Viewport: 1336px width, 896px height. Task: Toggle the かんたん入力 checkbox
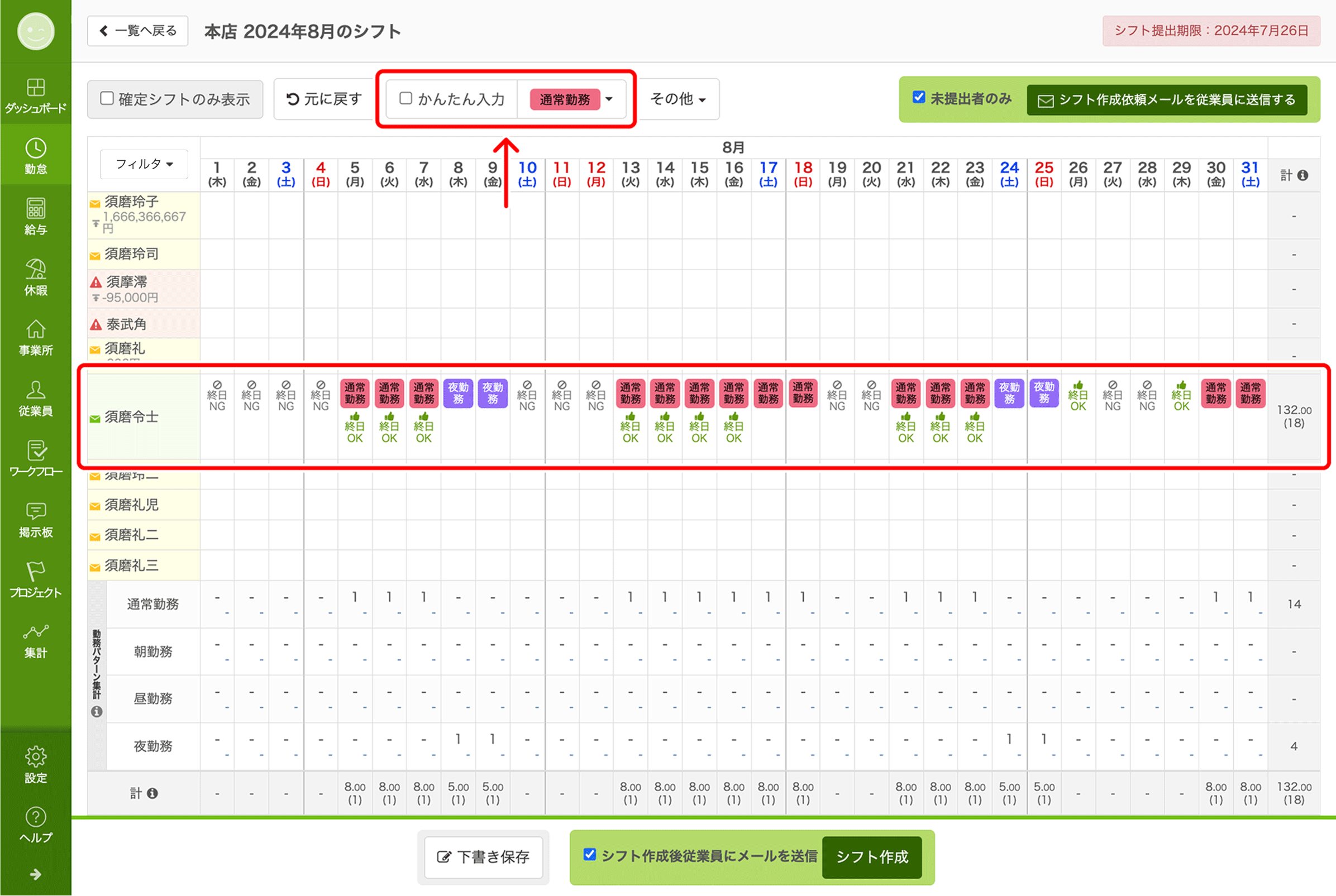click(405, 98)
